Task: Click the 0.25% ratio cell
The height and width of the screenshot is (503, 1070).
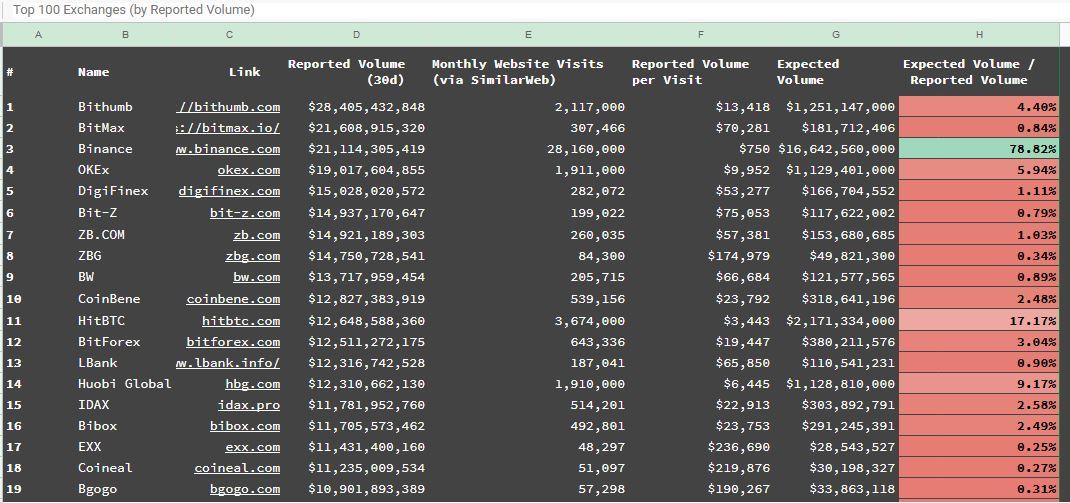Action: [x=979, y=447]
